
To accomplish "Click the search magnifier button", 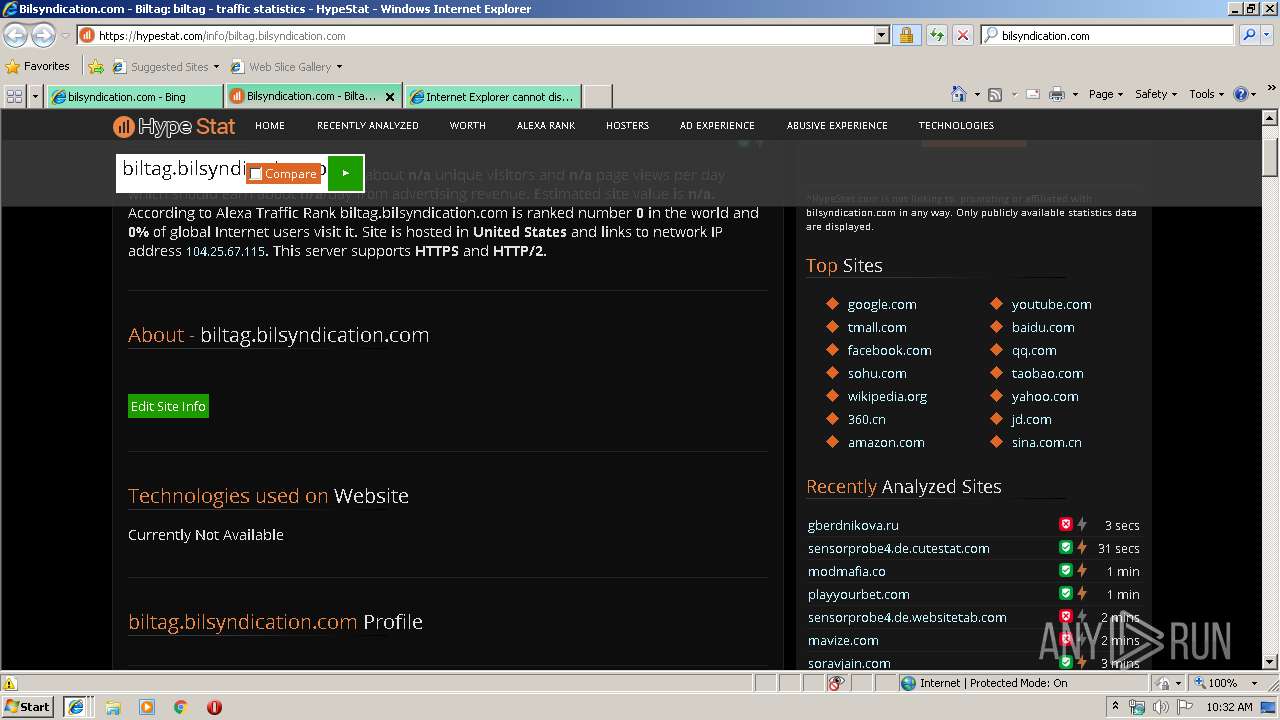I will point(1248,35).
